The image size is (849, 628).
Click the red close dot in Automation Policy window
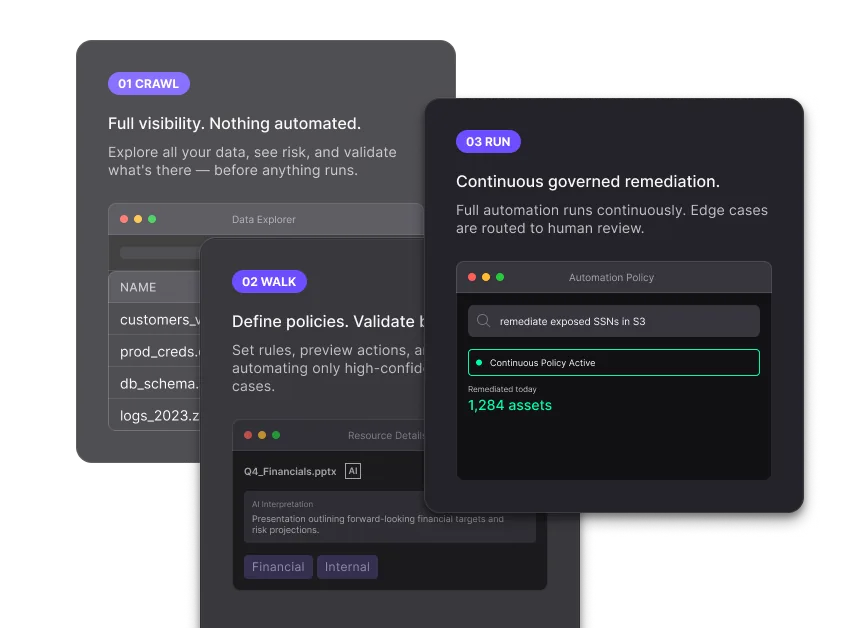(x=472, y=277)
